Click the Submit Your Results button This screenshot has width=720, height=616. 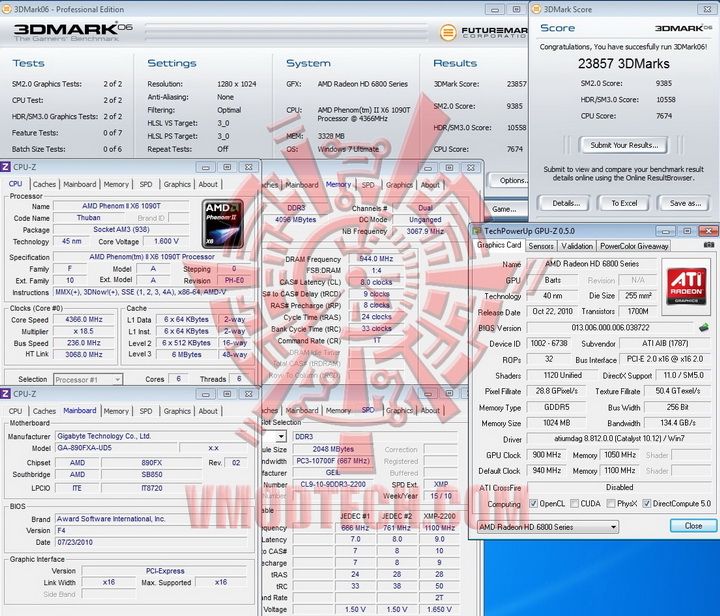coord(624,145)
